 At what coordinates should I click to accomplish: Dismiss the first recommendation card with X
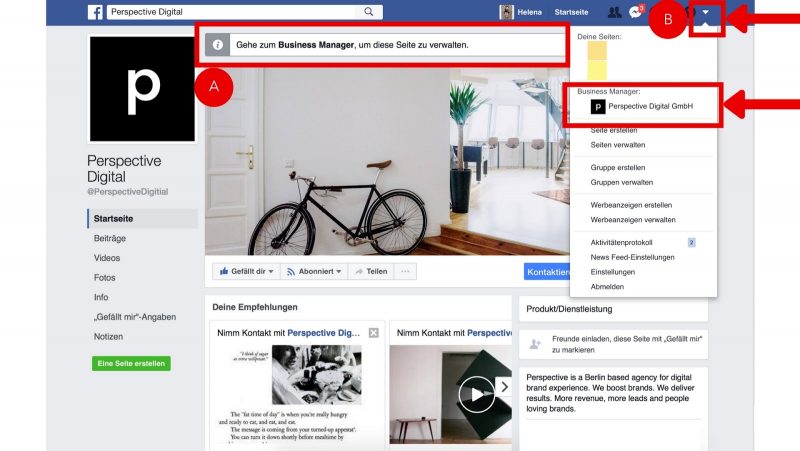[x=374, y=333]
